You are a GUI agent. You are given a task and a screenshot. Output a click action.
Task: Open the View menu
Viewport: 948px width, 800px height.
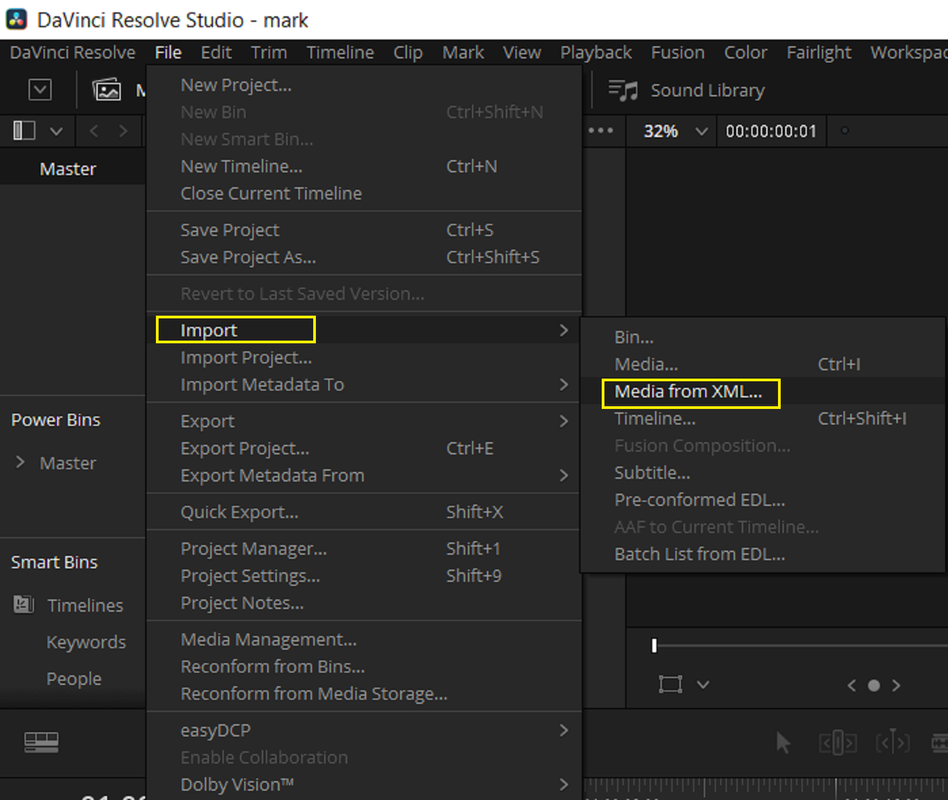point(522,53)
